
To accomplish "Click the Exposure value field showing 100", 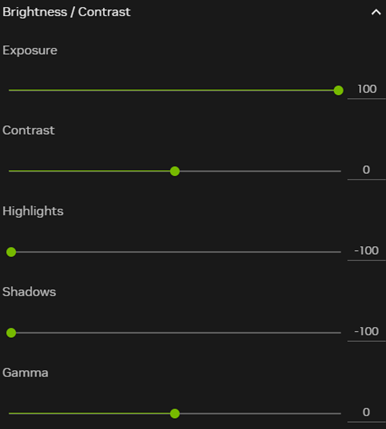I will [367, 89].
